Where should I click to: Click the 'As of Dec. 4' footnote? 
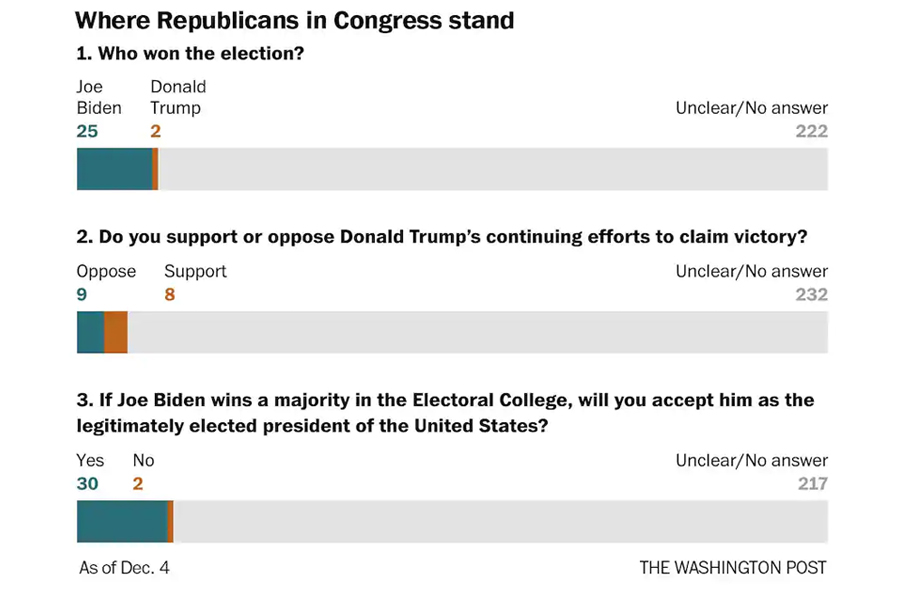tap(124, 568)
